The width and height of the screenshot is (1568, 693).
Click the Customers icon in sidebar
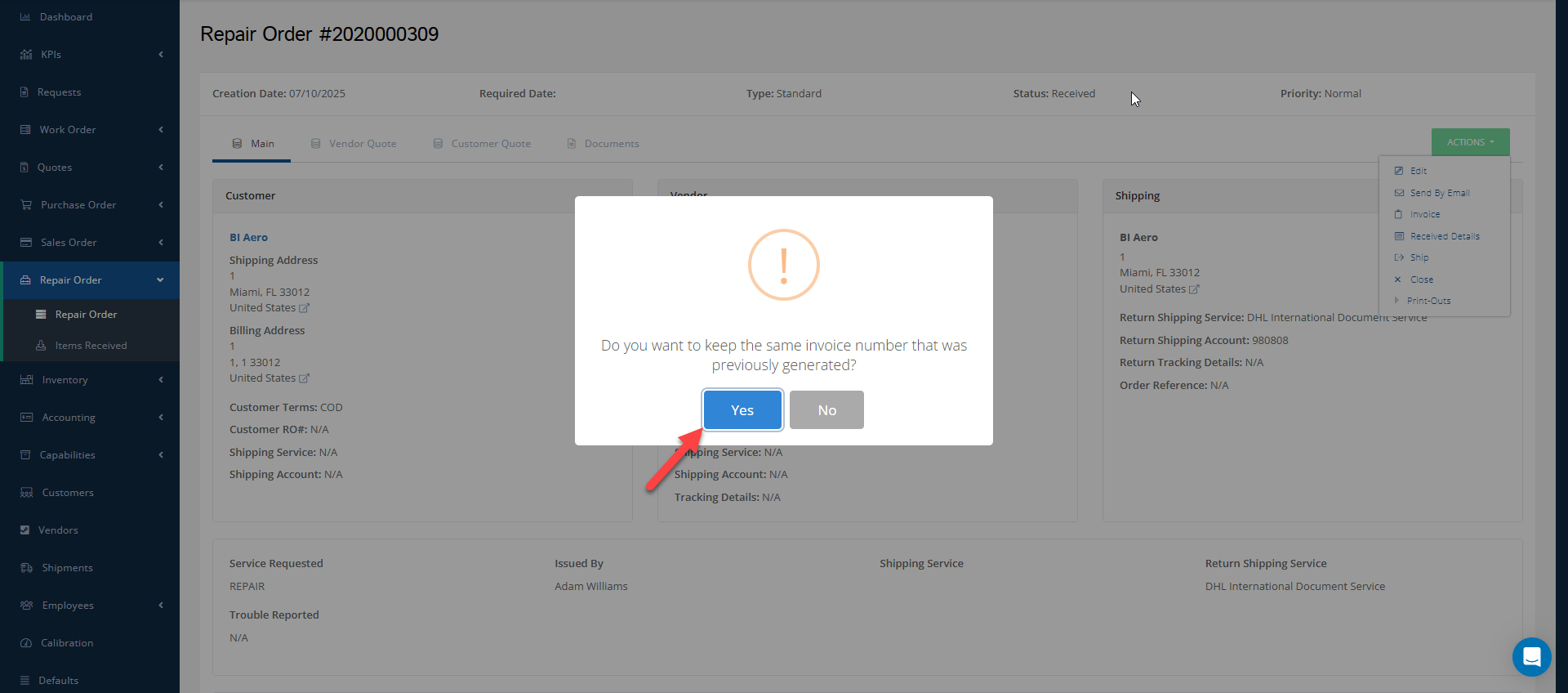[26, 493]
